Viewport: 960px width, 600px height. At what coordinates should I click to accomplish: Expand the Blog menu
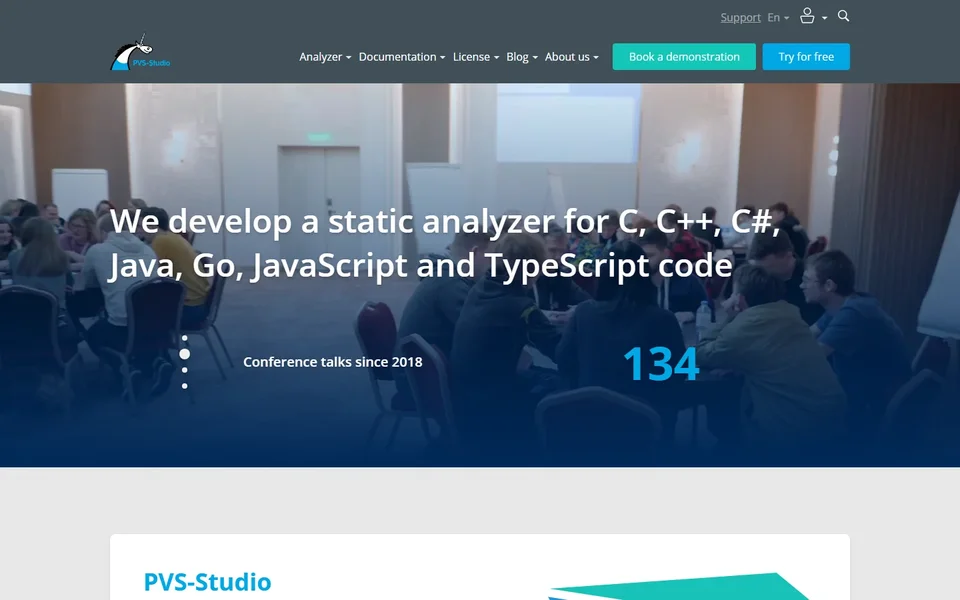[522, 57]
